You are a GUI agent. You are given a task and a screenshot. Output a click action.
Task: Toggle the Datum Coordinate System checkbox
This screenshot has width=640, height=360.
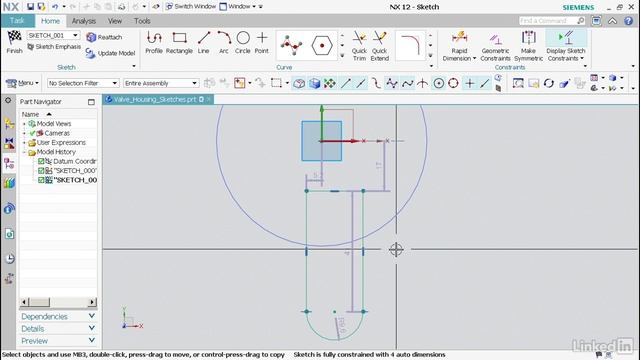click(41, 161)
